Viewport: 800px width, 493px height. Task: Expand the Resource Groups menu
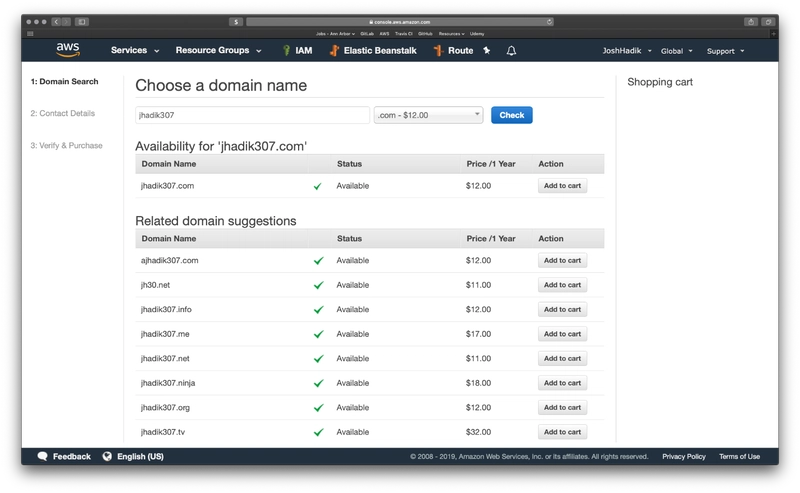218,50
